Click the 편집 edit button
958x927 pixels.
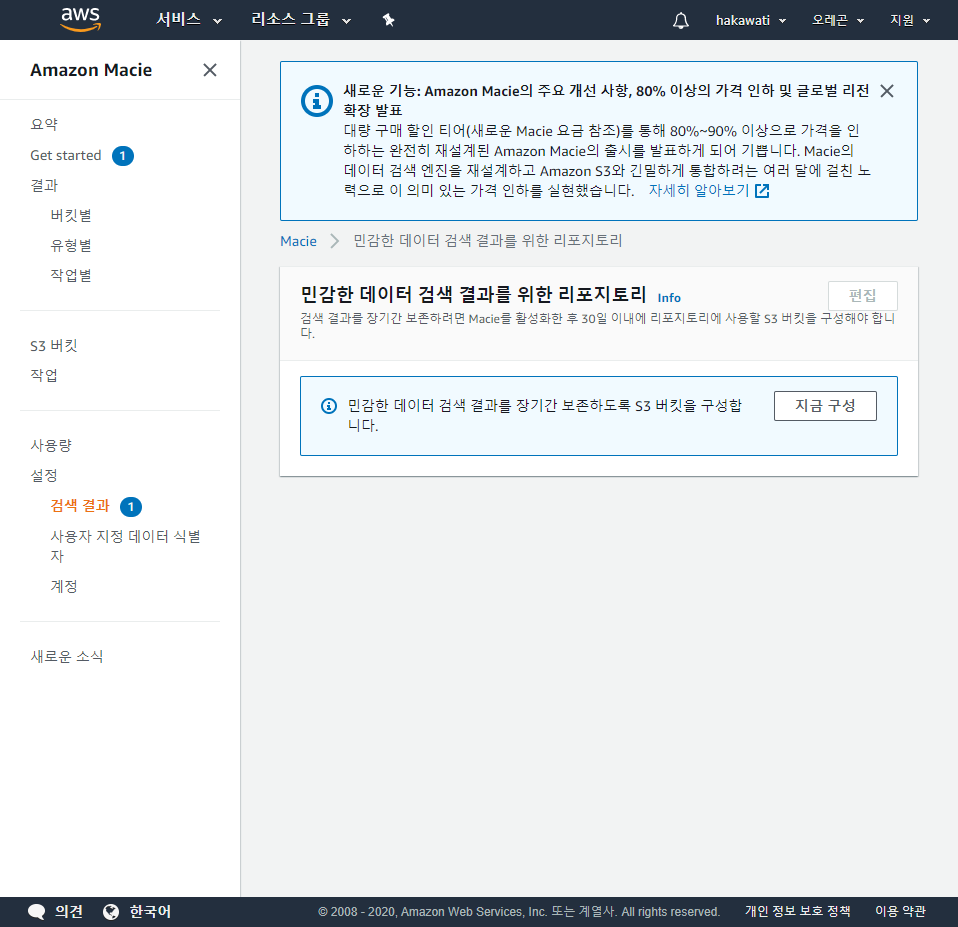click(863, 296)
